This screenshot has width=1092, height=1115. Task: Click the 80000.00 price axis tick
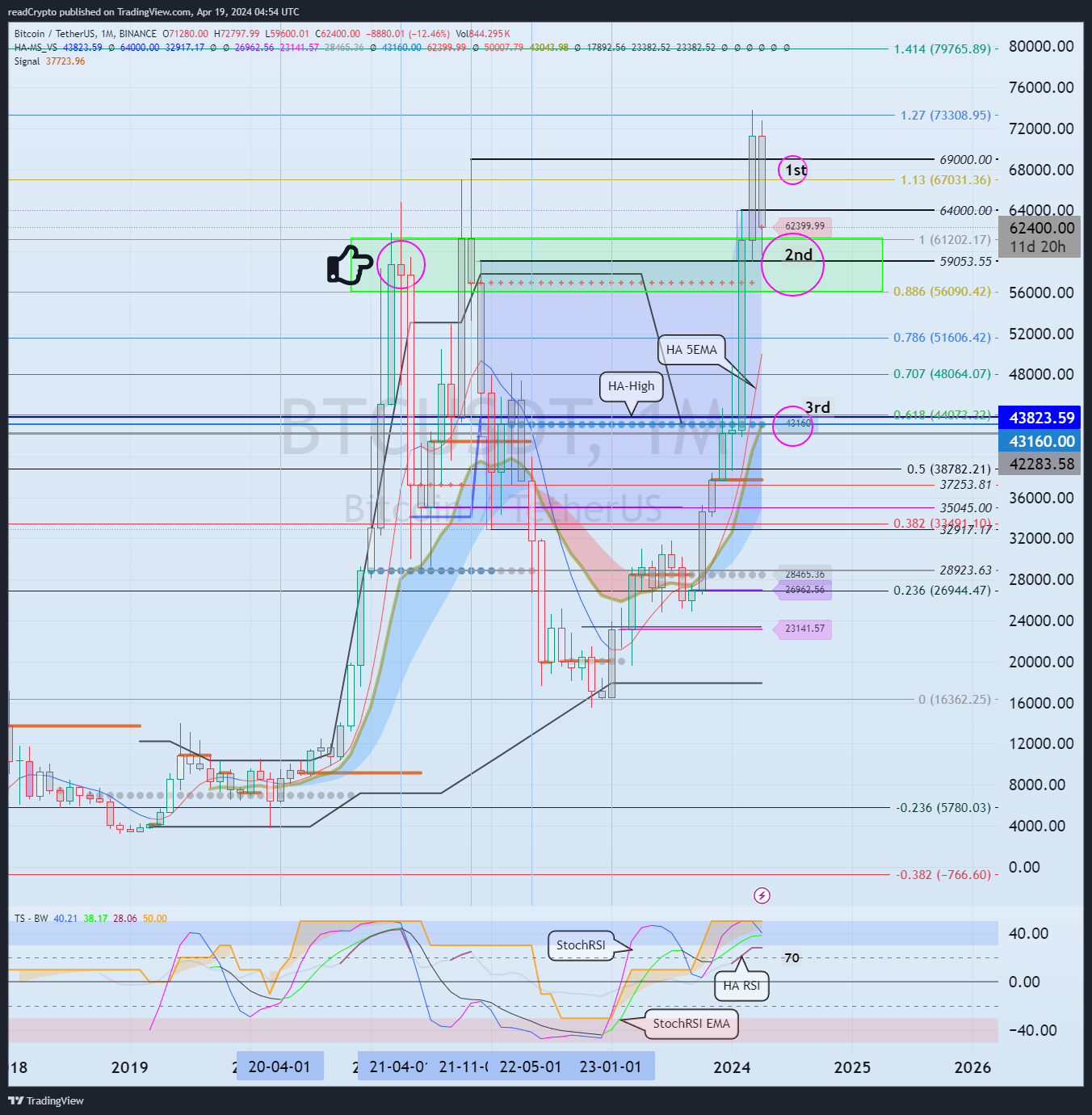pos(1041,47)
